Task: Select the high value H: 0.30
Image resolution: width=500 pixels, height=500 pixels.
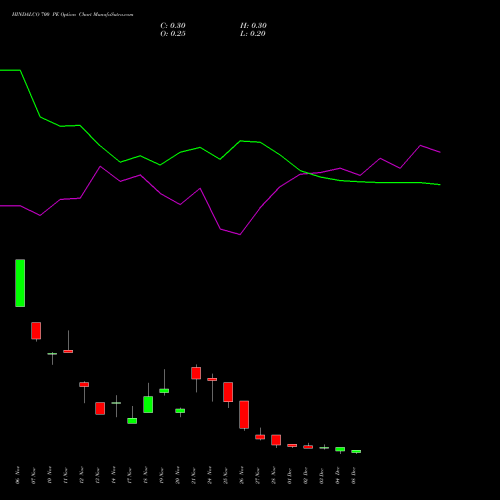Action: click(x=253, y=26)
